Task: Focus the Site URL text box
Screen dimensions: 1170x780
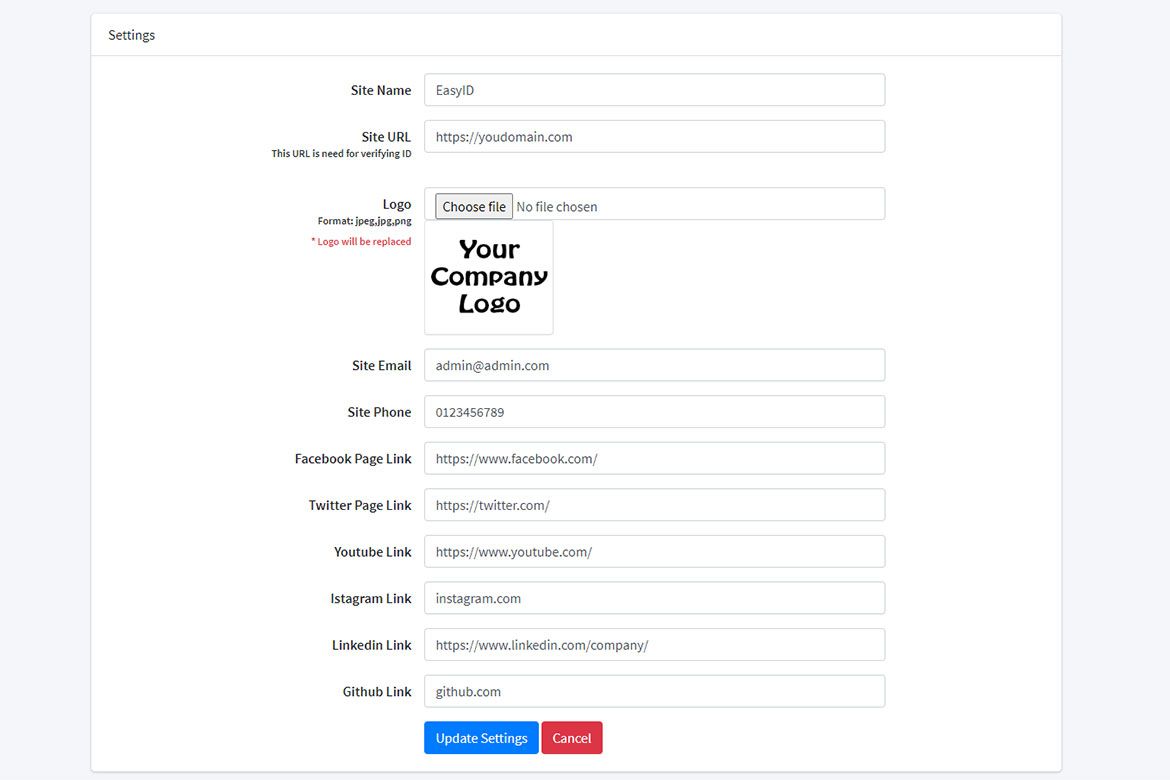Action: (x=654, y=137)
